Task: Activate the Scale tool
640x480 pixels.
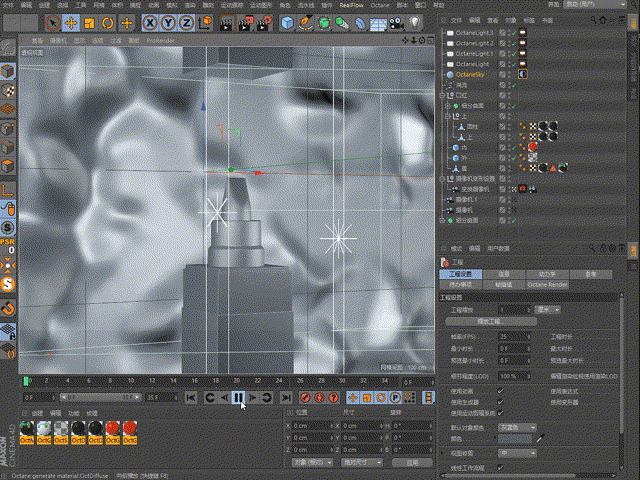Action: [89, 23]
